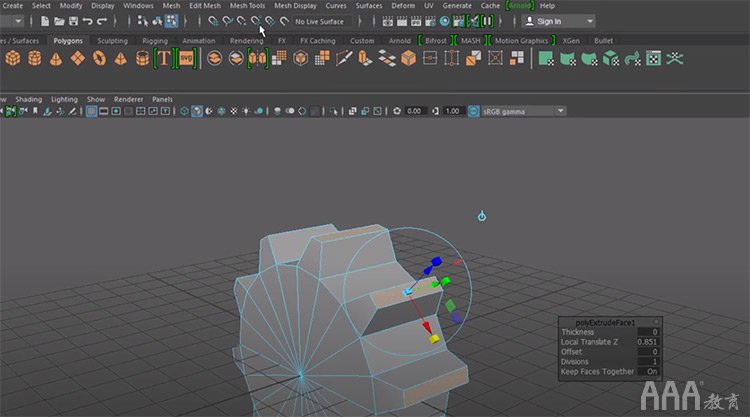Click the viewport gamma 1.00 field
Viewport: 750px width, 417px height.
tap(452, 111)
